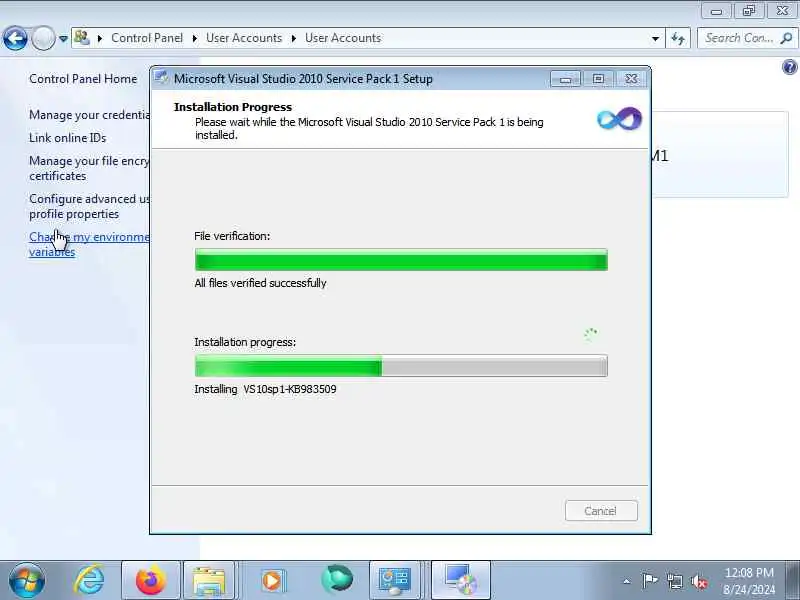This screenshot has width=800, height=600.
Task: Open Control Panel Home link
Action: [x=83, y=79]
